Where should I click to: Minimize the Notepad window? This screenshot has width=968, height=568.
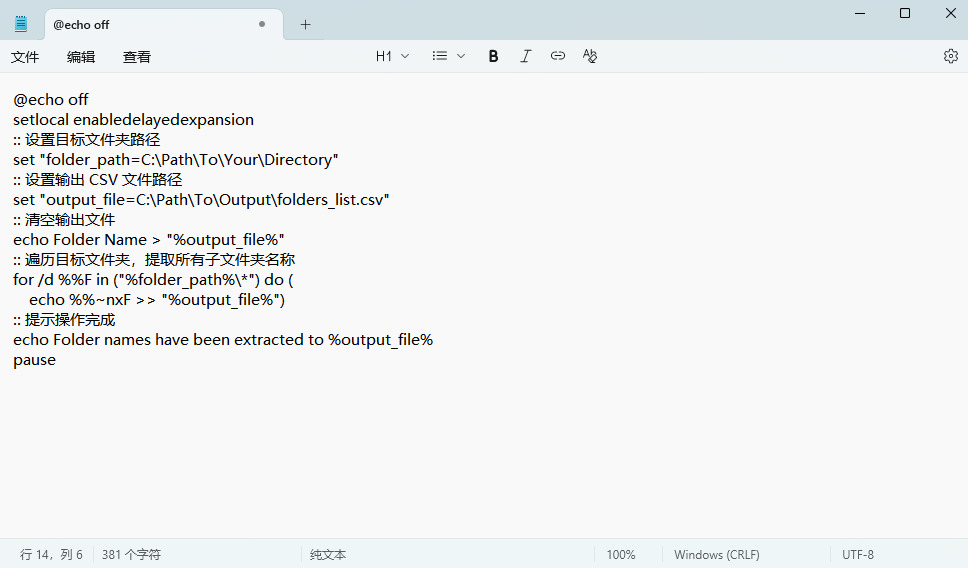[859, 13]
